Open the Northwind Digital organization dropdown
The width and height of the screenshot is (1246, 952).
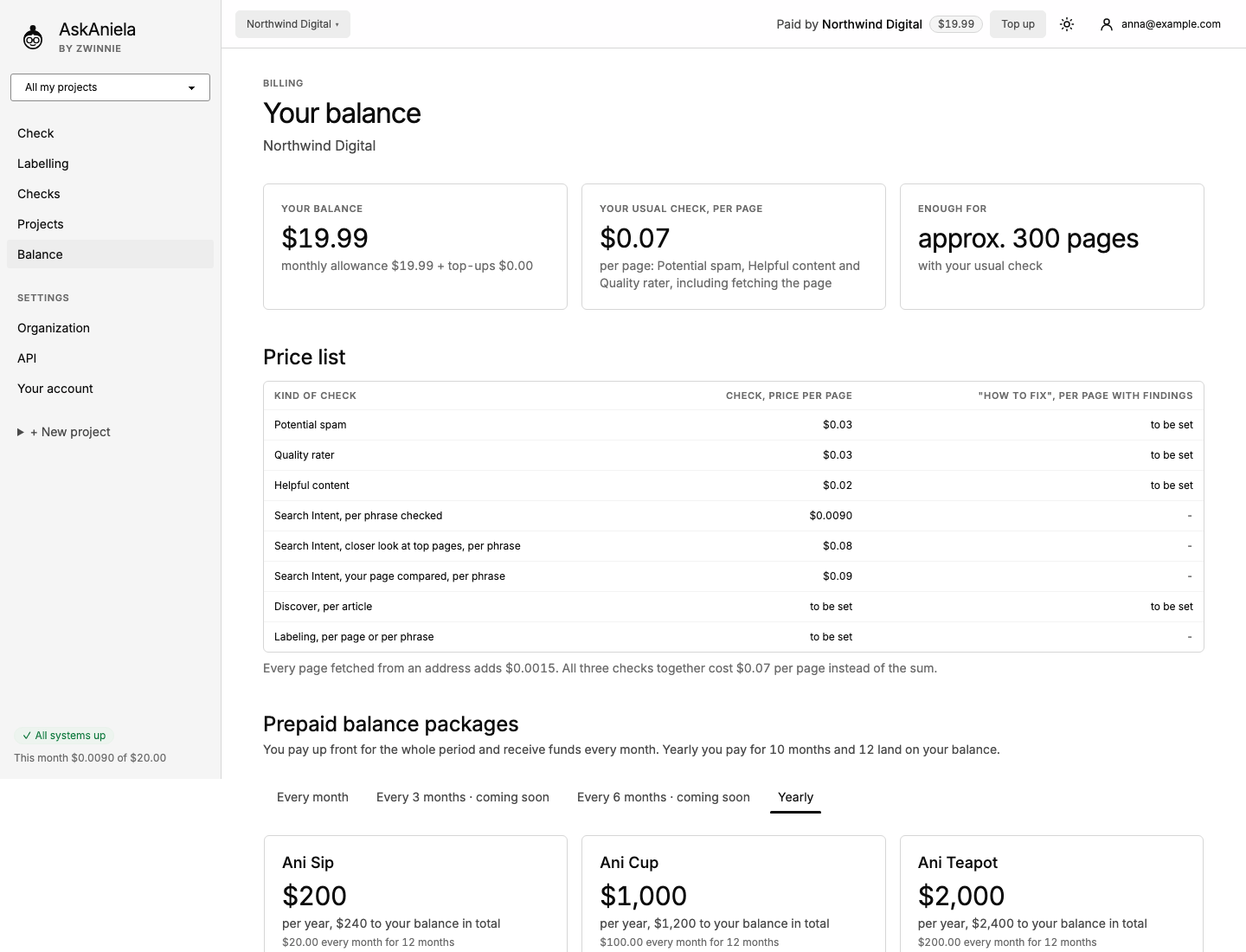point(292,24)
